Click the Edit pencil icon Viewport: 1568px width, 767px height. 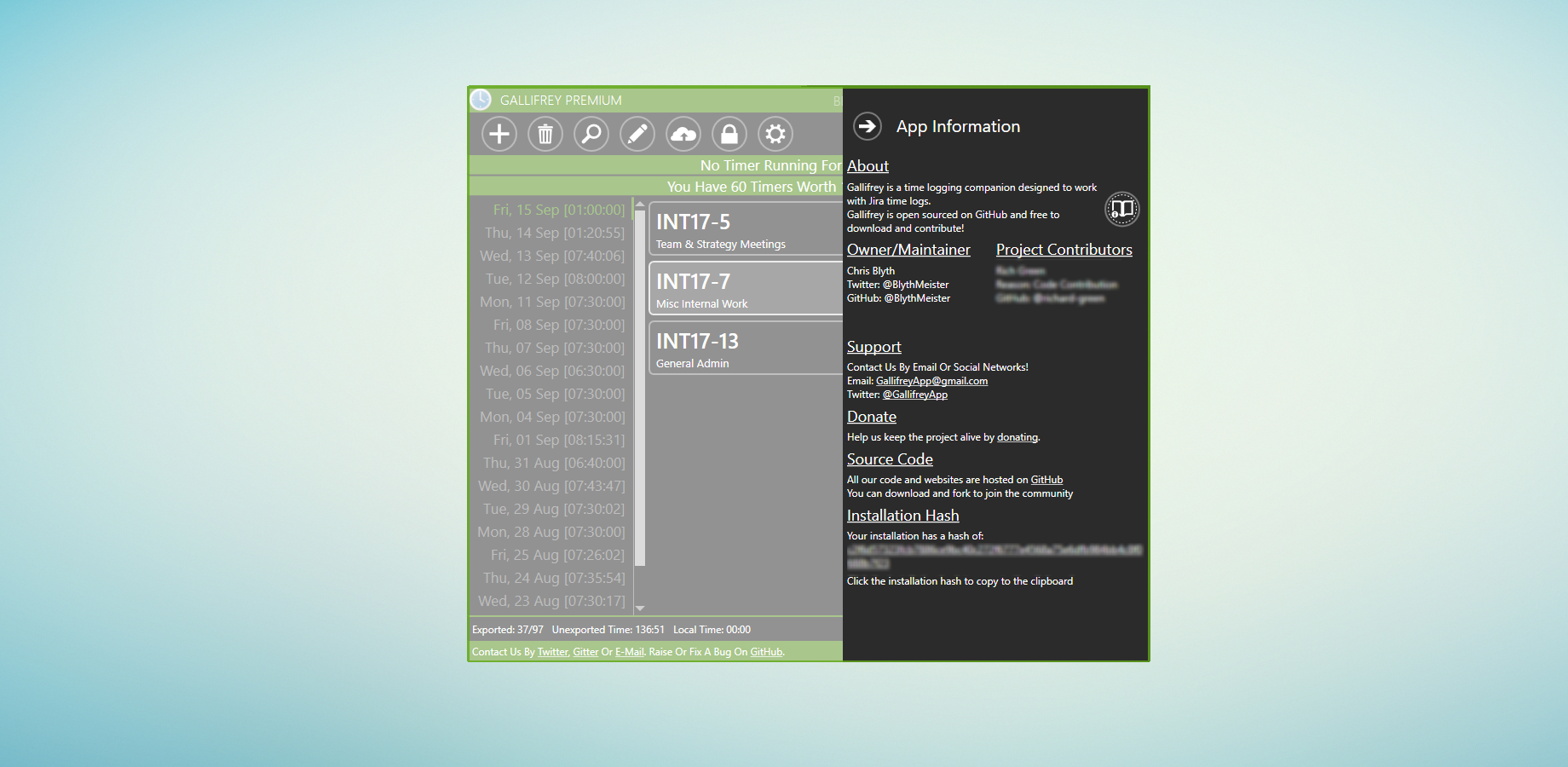[x=637, y=134]
